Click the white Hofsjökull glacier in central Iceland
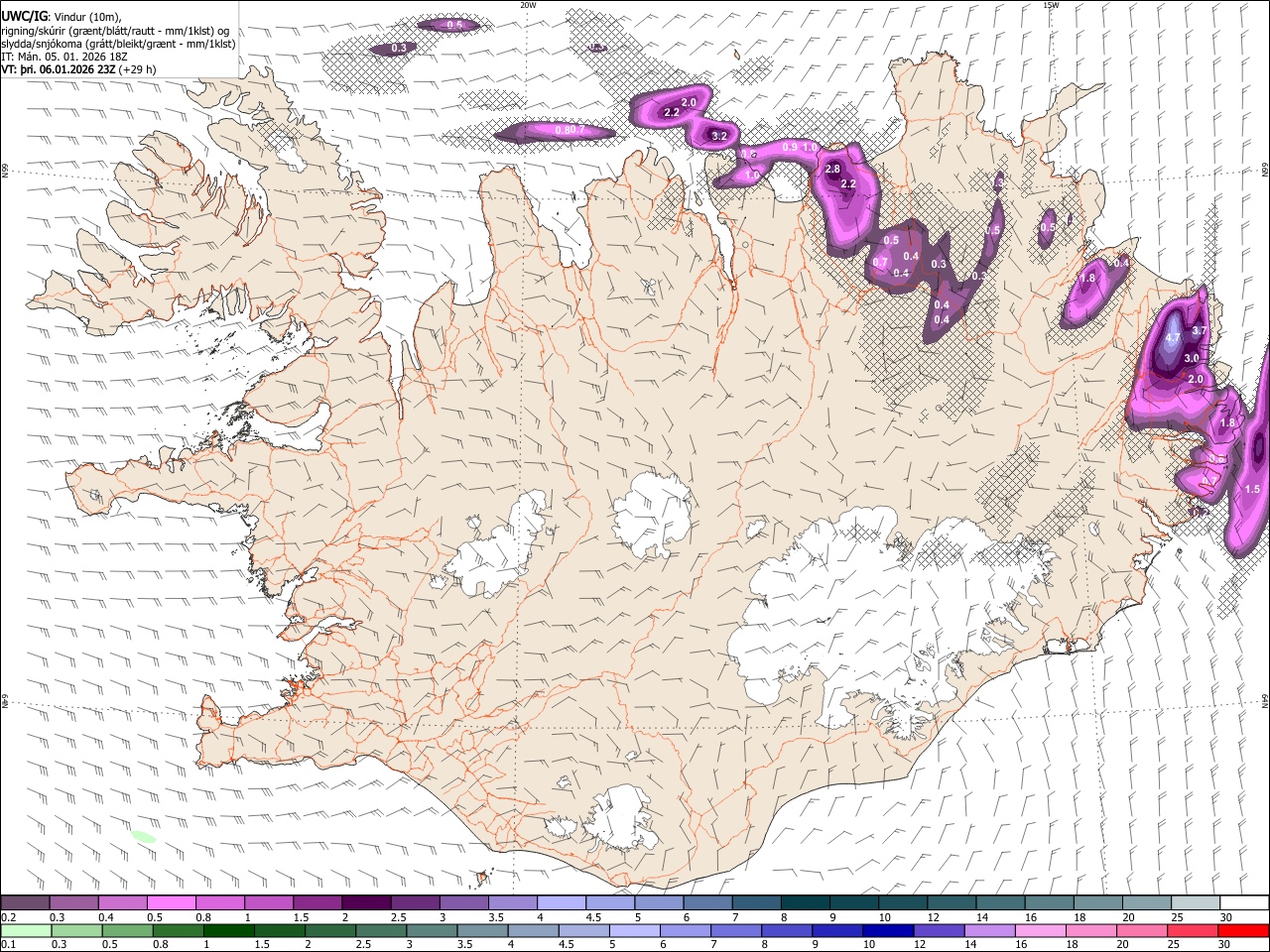 [651, 514]
